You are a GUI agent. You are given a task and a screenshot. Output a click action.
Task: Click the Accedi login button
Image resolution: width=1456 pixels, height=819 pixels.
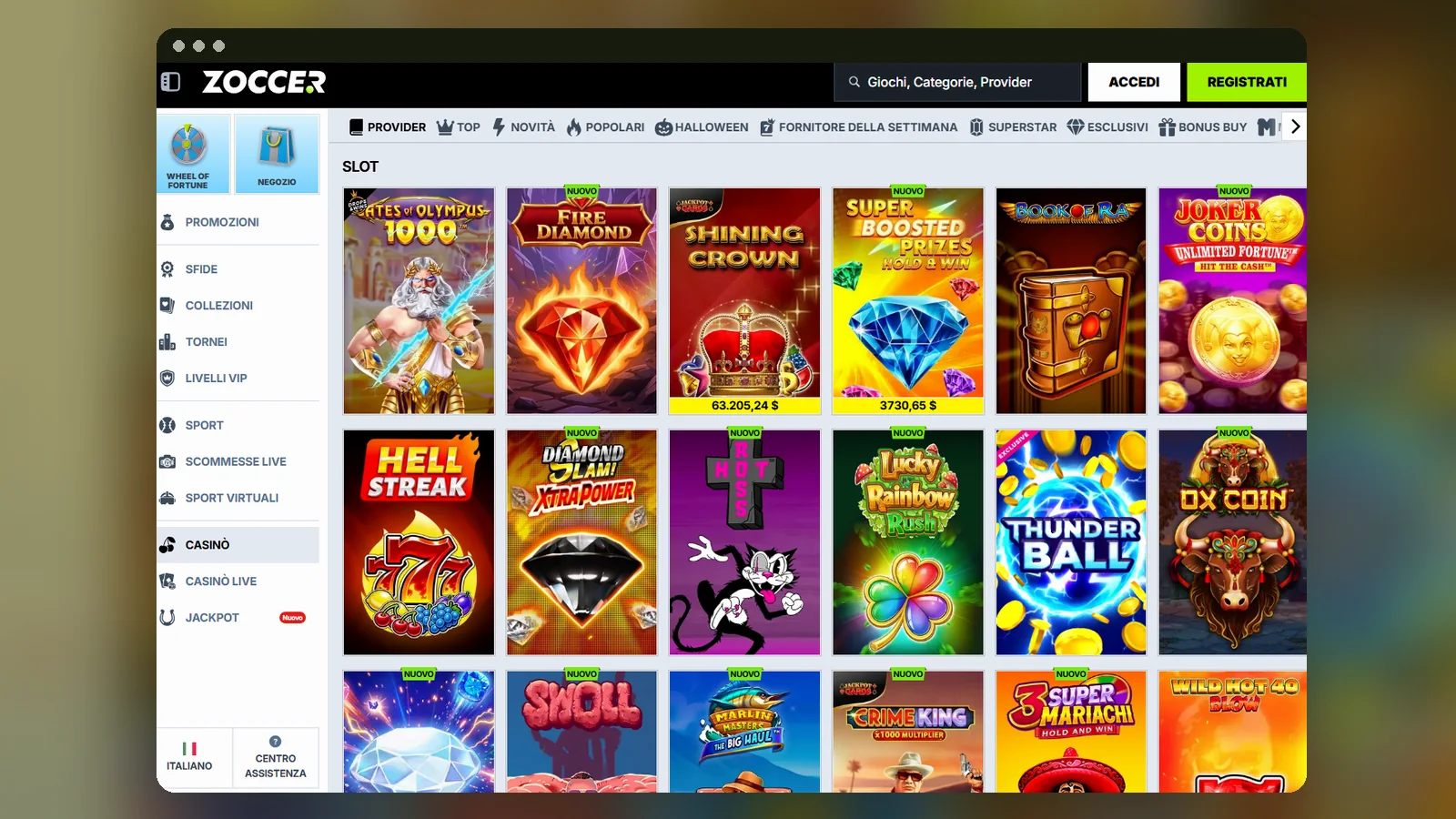click(x=1134, y=82)
